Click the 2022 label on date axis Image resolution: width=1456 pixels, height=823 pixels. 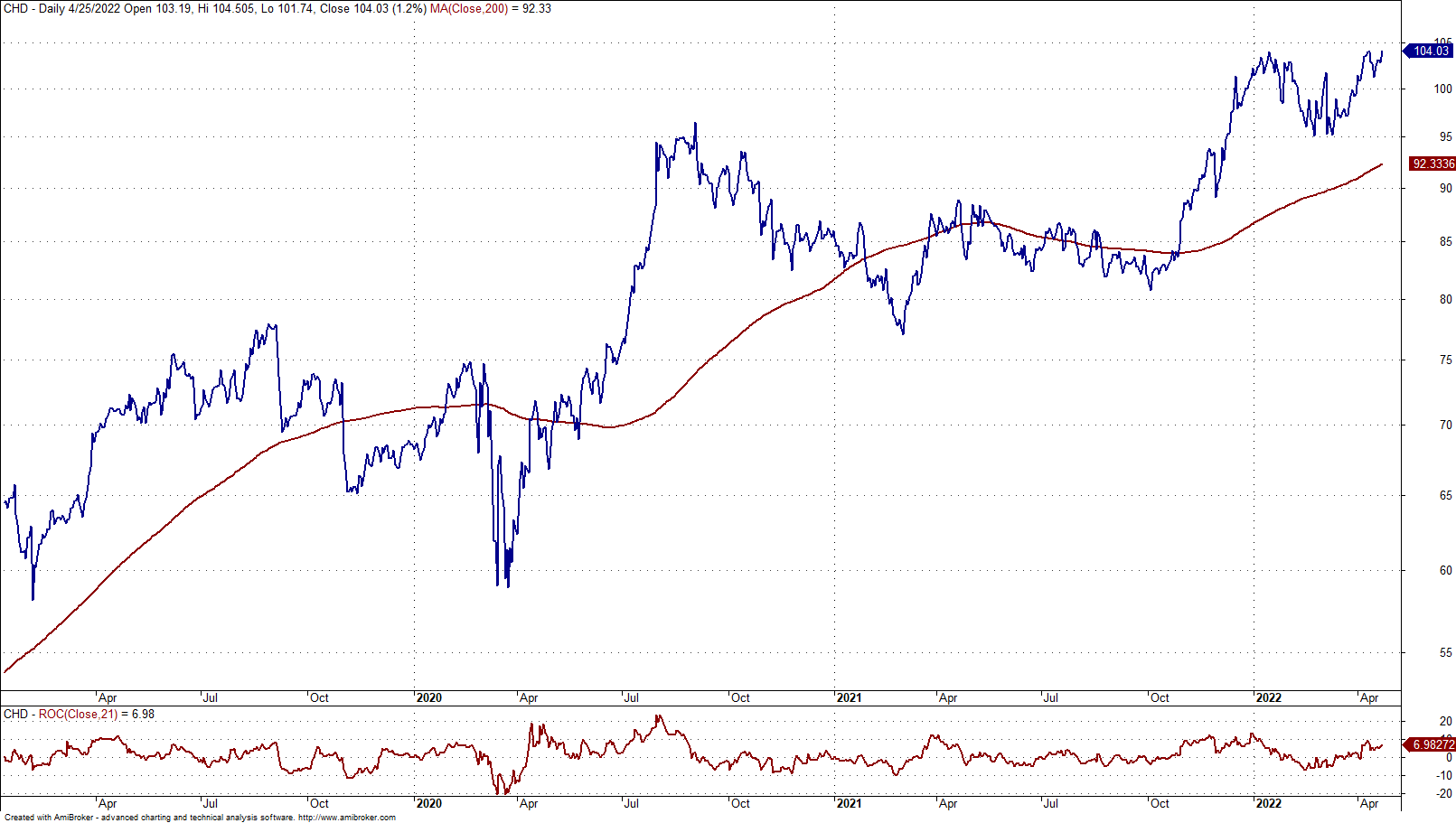(1271, 697)
